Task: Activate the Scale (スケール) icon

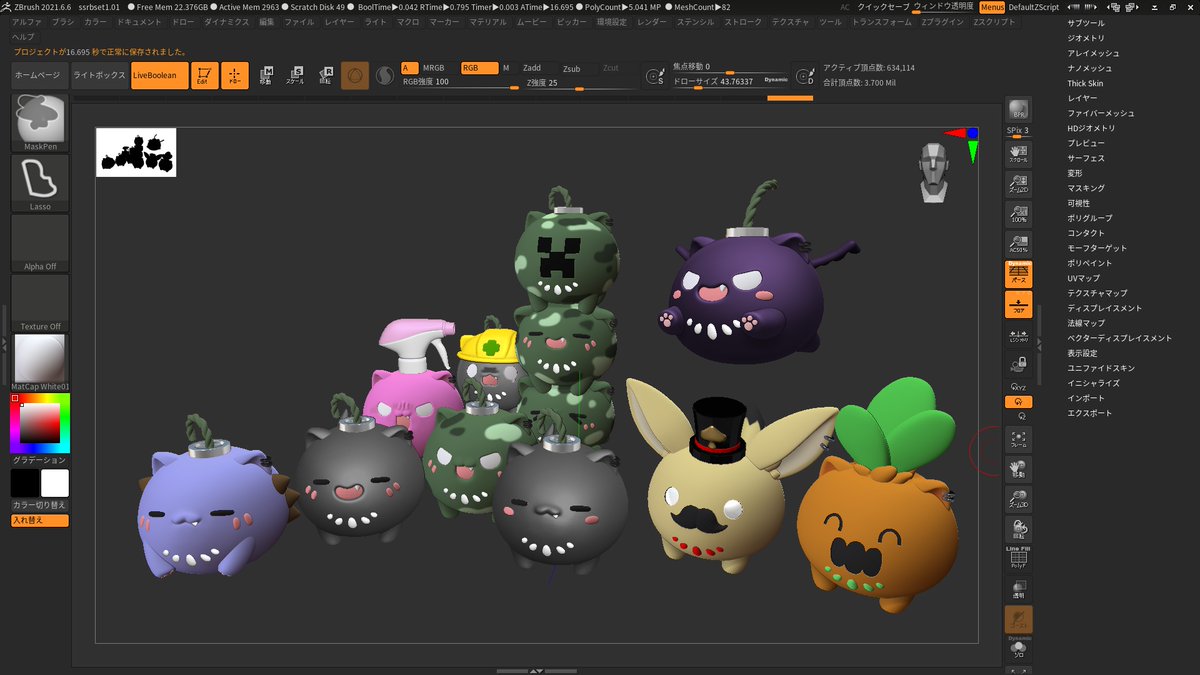Action: coord(296,76)
